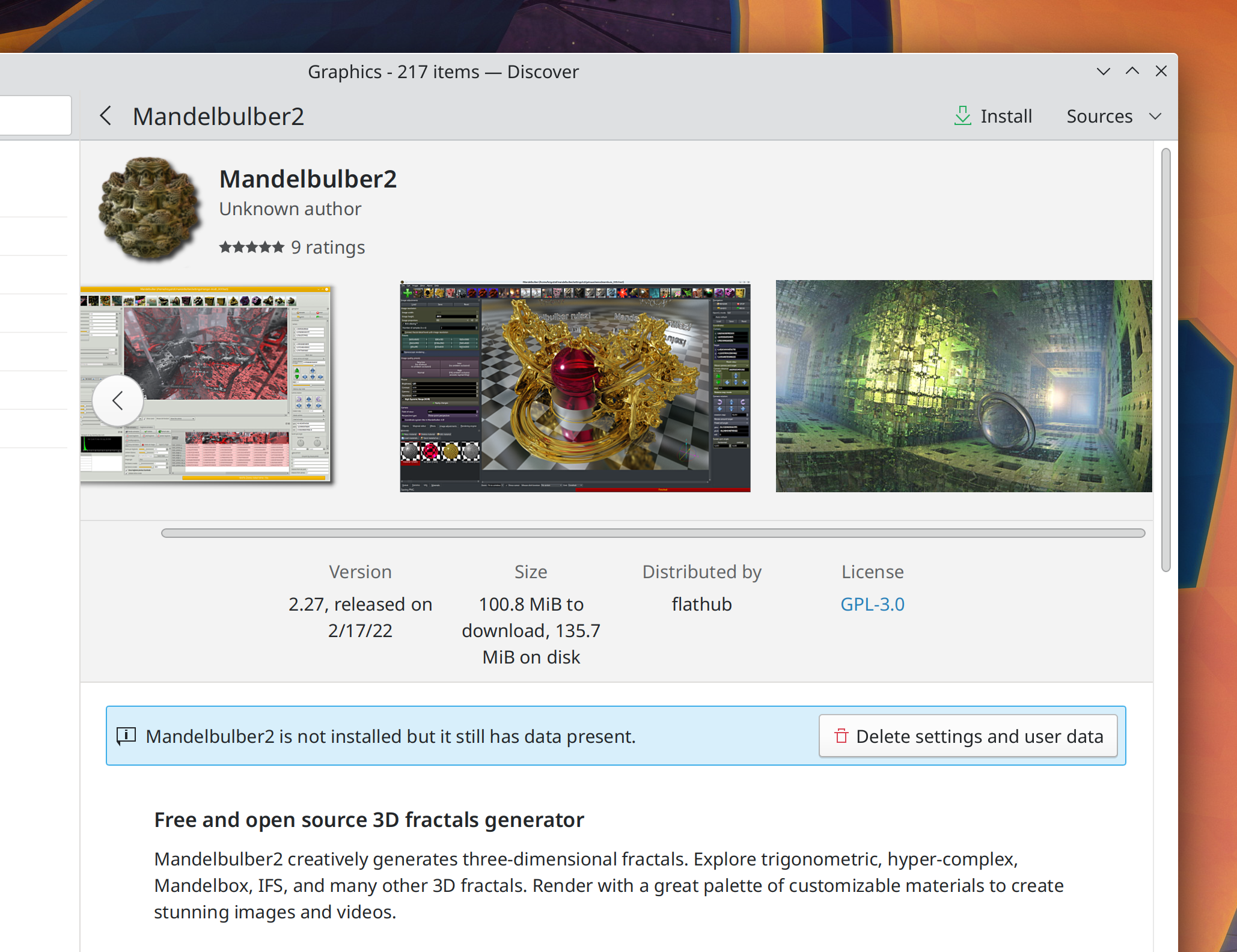Minimize the Discover window

[1103, 72]
